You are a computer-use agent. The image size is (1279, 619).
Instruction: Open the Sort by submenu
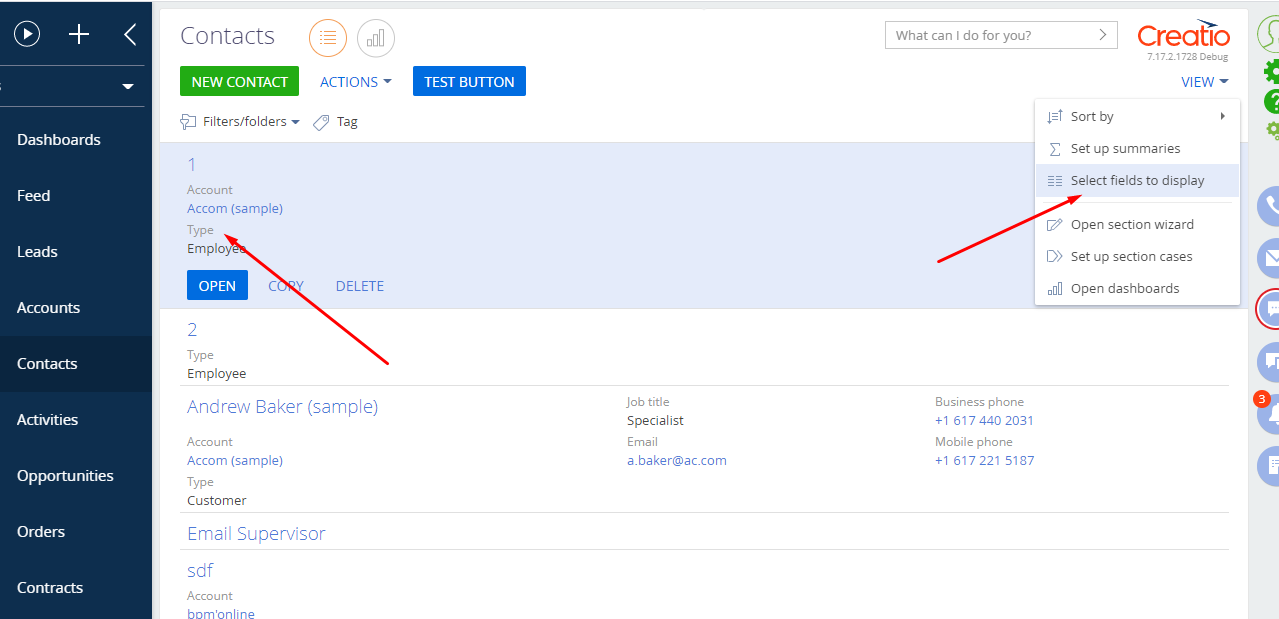[x=1137, y=116]
